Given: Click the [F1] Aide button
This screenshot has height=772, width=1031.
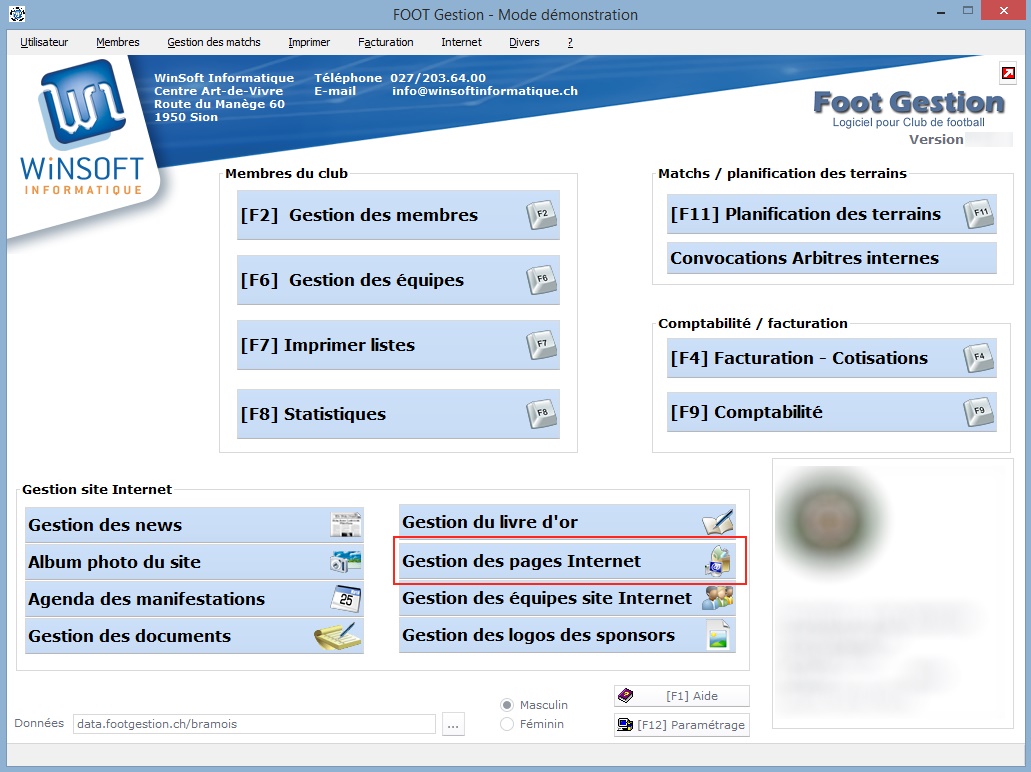Looking at the screenshot, I should 682,696.
